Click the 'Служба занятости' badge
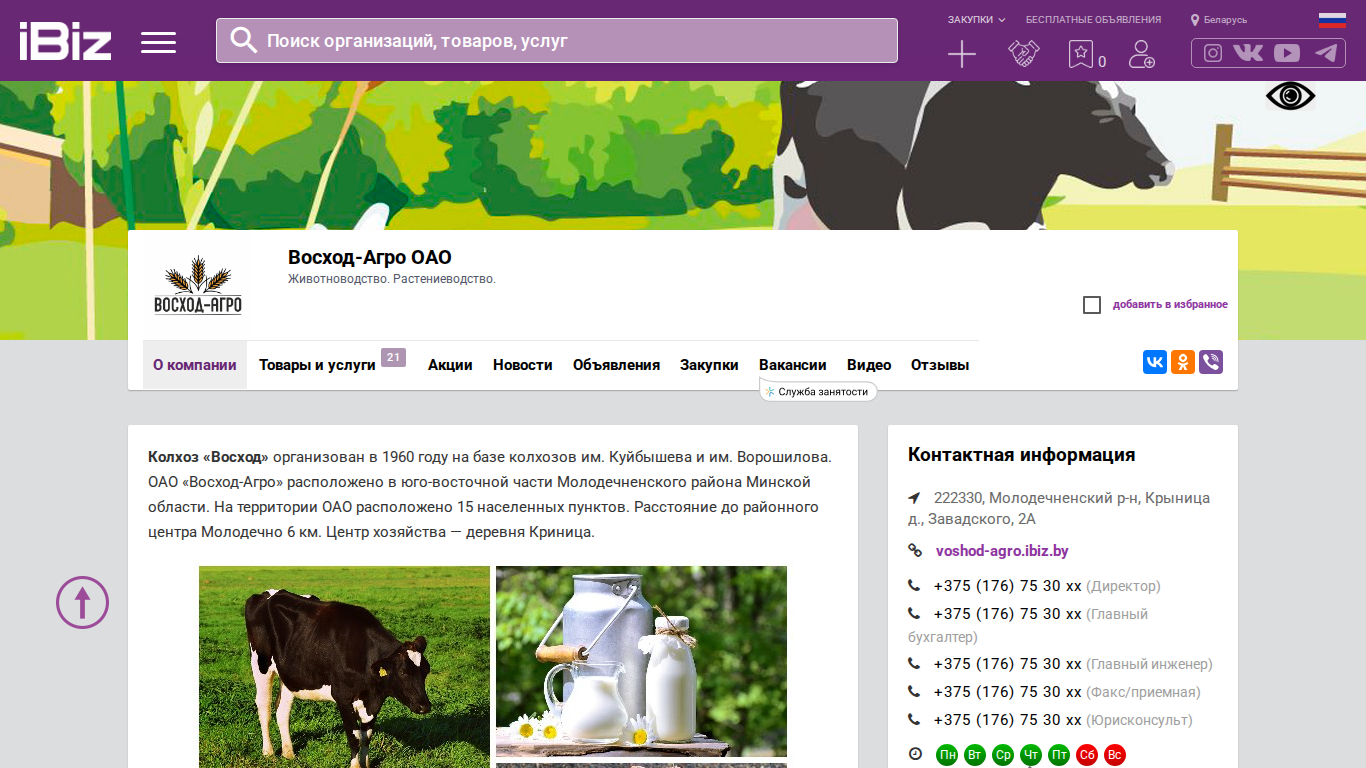Screen dimensions: 1366x768 pos(818,392)
